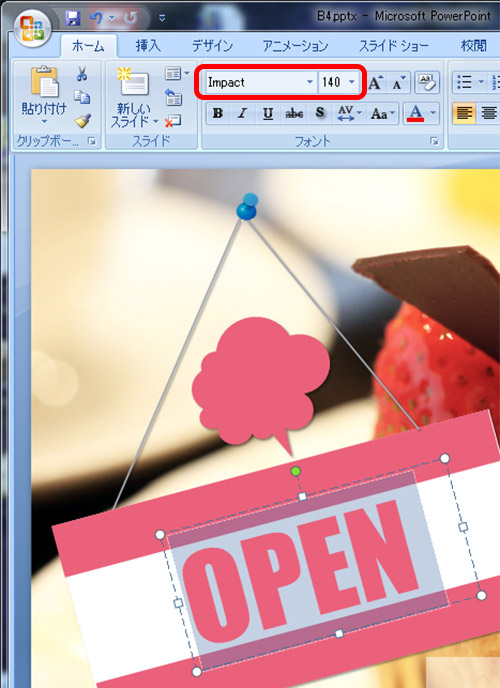This screenshot has height=688, width=500.
Task: Toggle Italic formatting
Action: pyautogui.click(x=242, y=114)
